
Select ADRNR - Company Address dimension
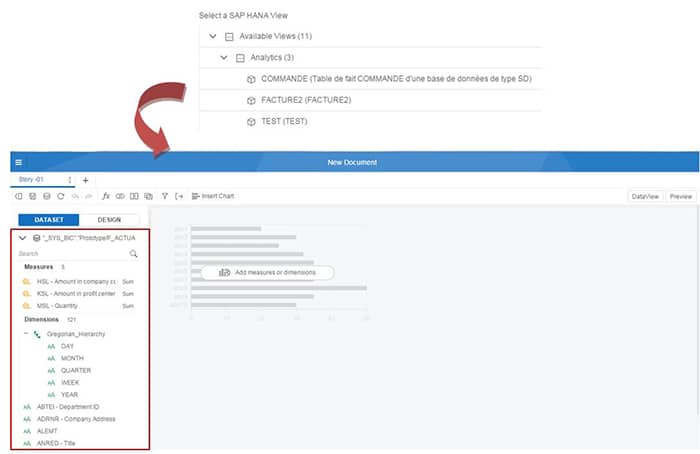(76, 419)
